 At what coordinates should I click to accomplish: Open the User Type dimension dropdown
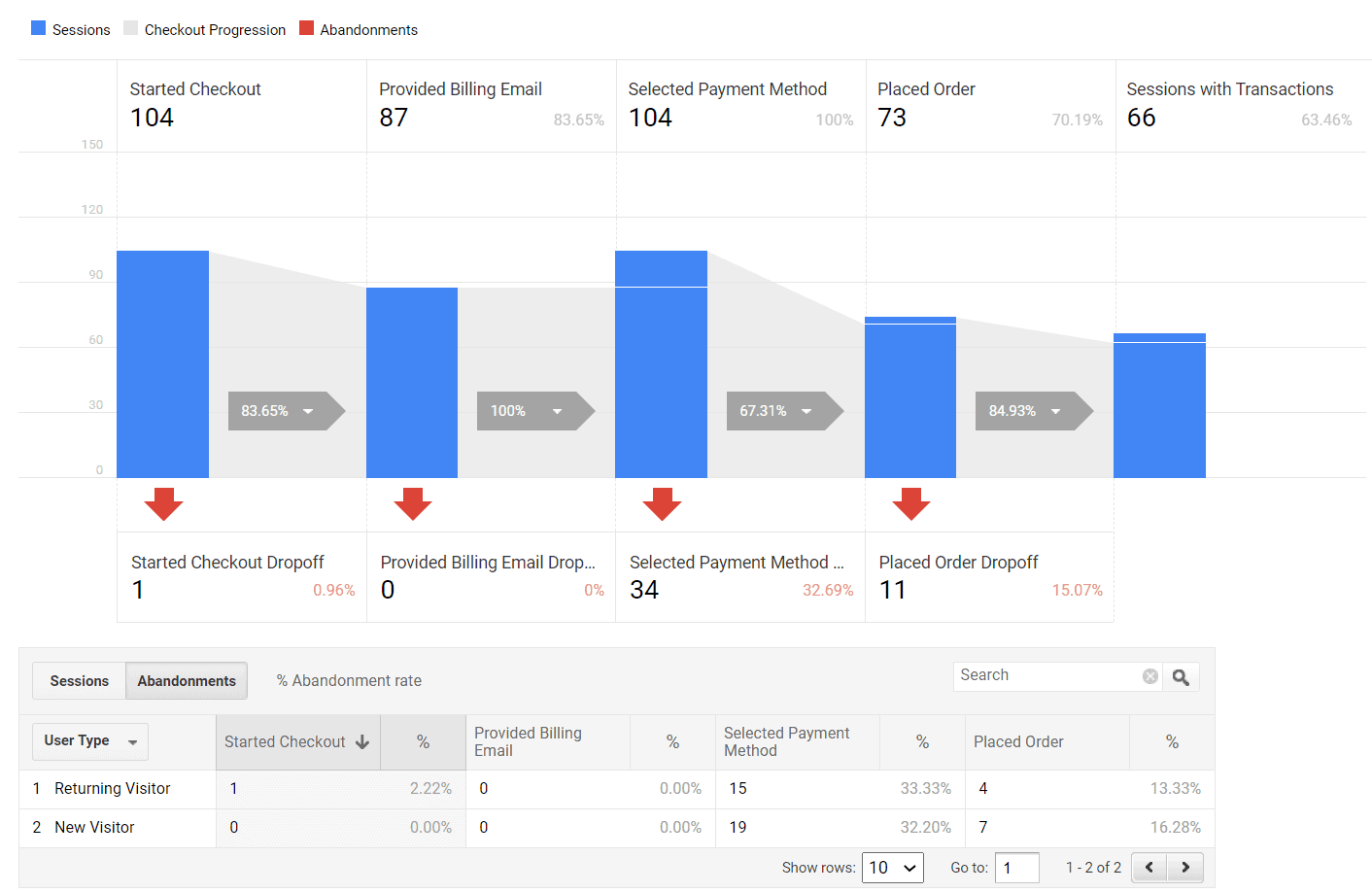click(x=90, y=741)
